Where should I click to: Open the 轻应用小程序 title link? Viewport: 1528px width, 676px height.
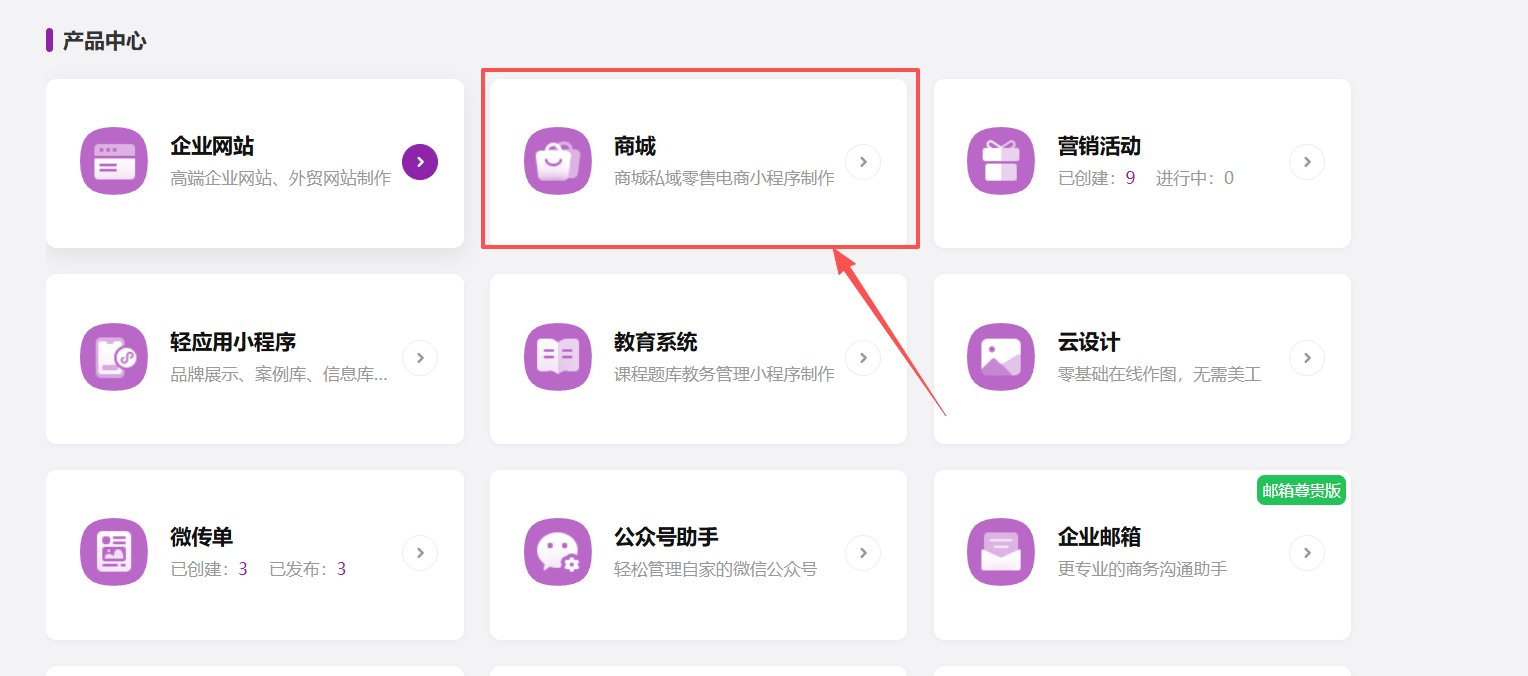(233, 342)
